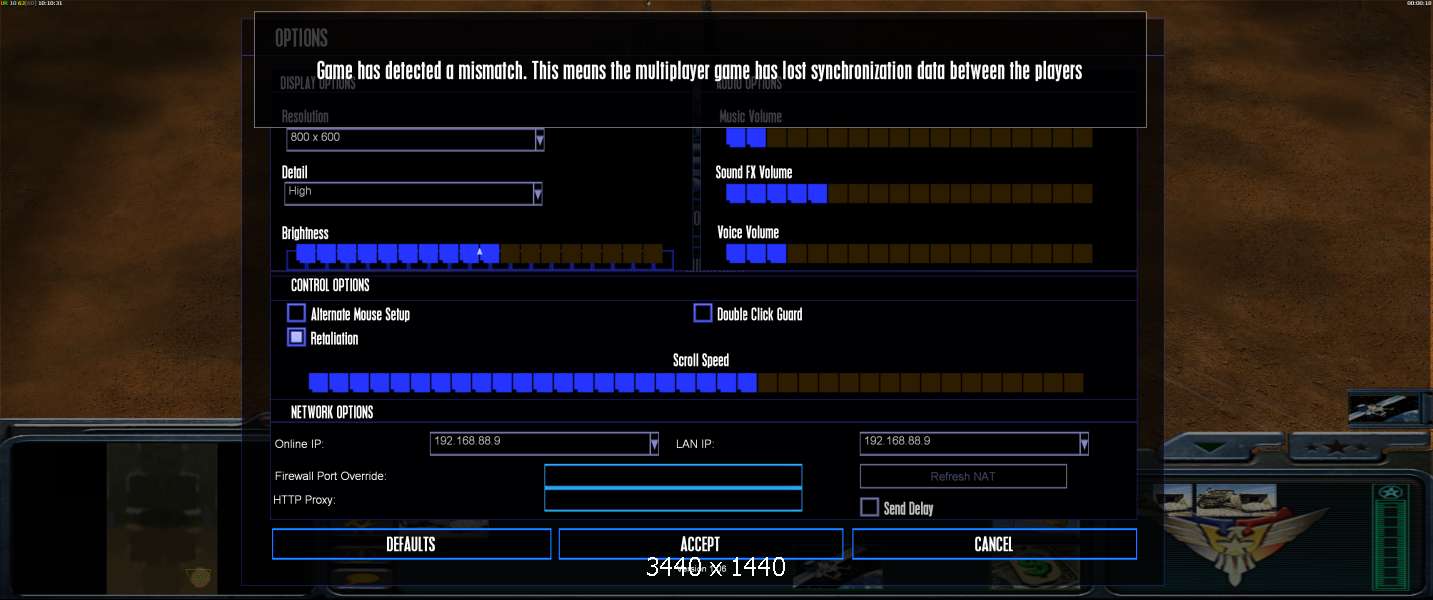Click the circled star above the green power bar
1433x600 pixels.
[1389, 491]
